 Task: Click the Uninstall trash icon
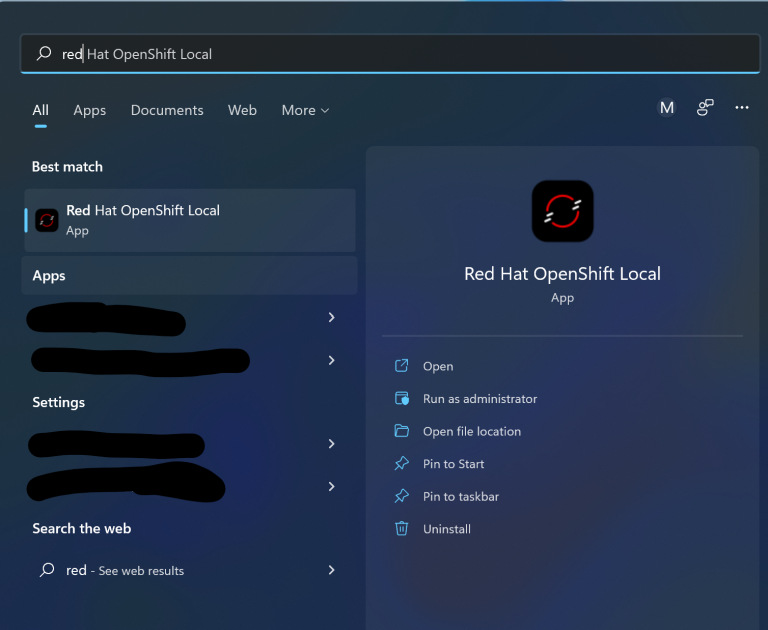point(402,529)
